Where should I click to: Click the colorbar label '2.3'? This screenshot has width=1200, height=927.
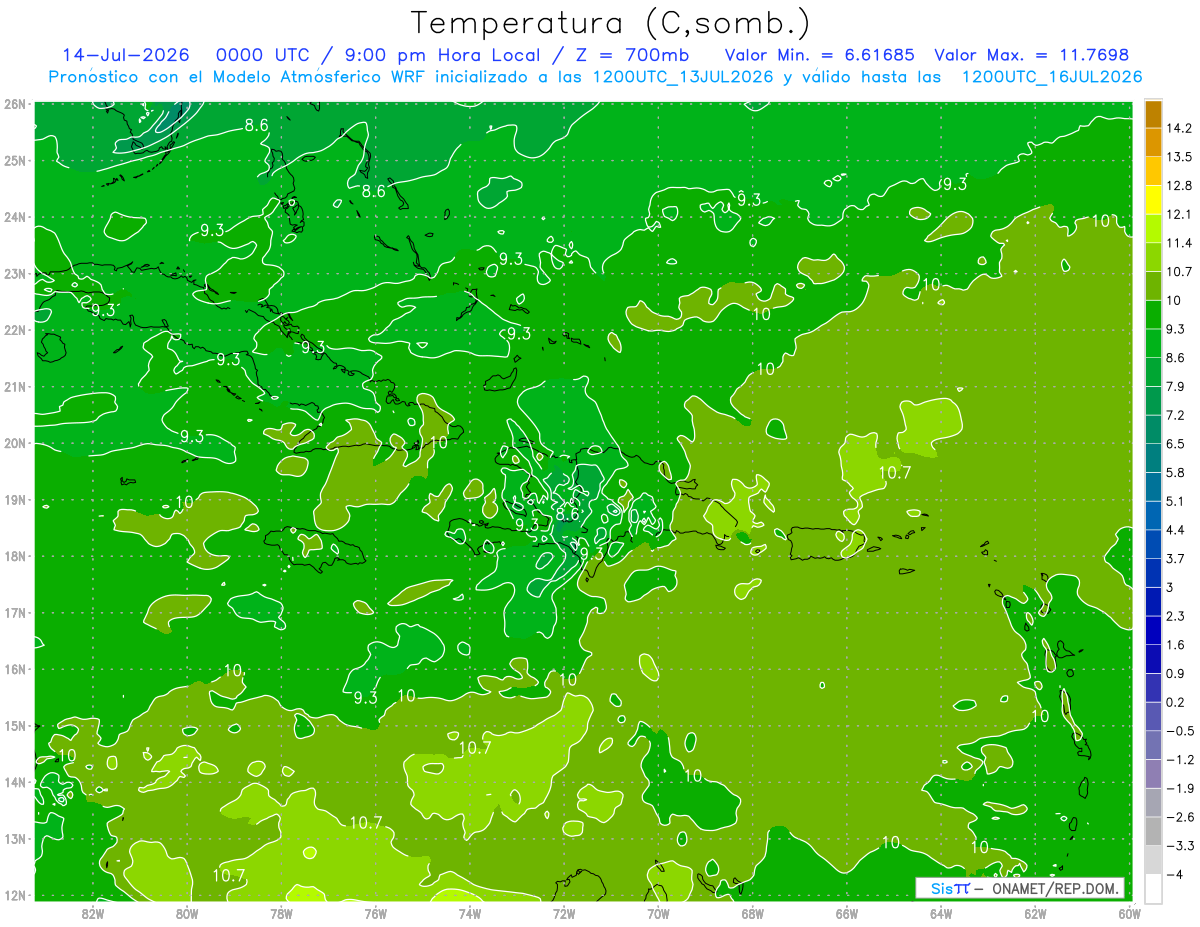(1176, 616)
